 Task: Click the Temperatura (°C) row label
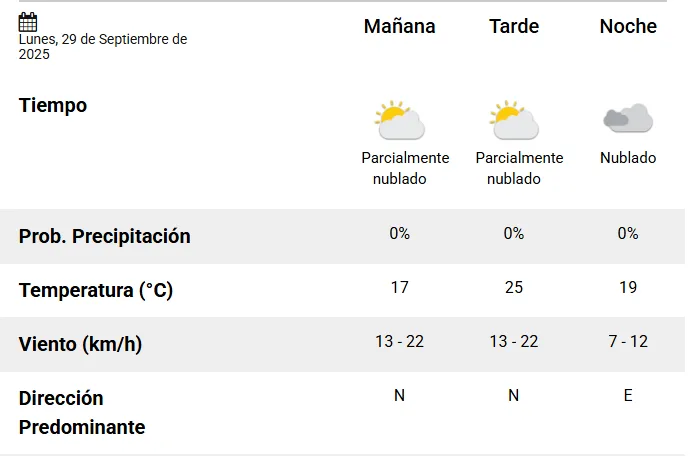tap(96, 291)
